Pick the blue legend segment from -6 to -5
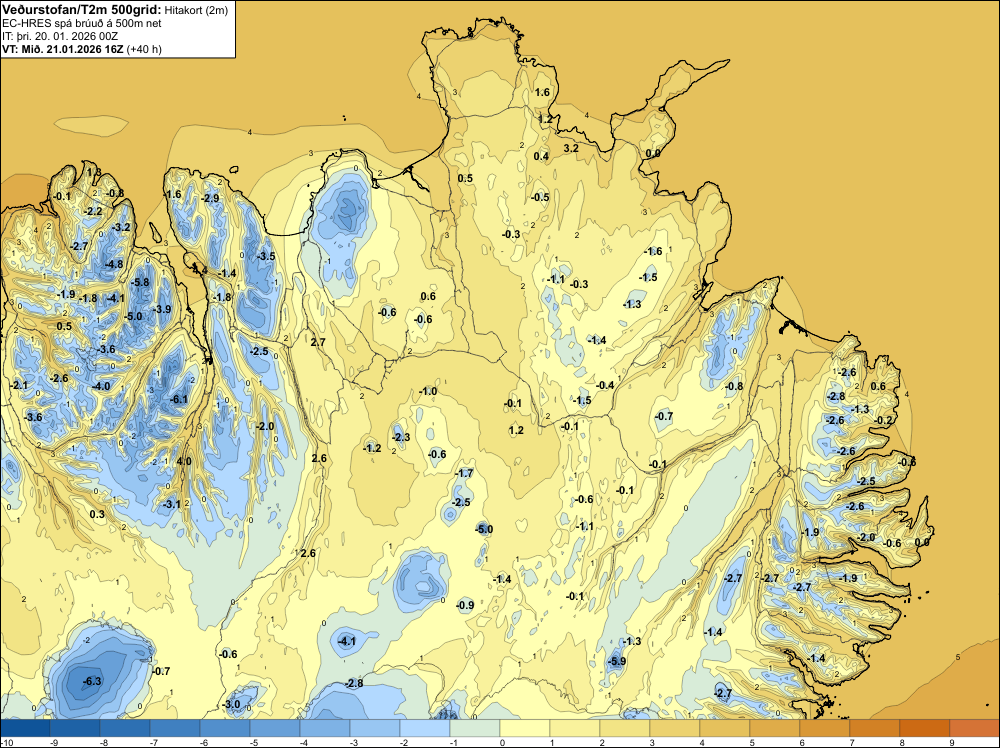 (225, 728)
